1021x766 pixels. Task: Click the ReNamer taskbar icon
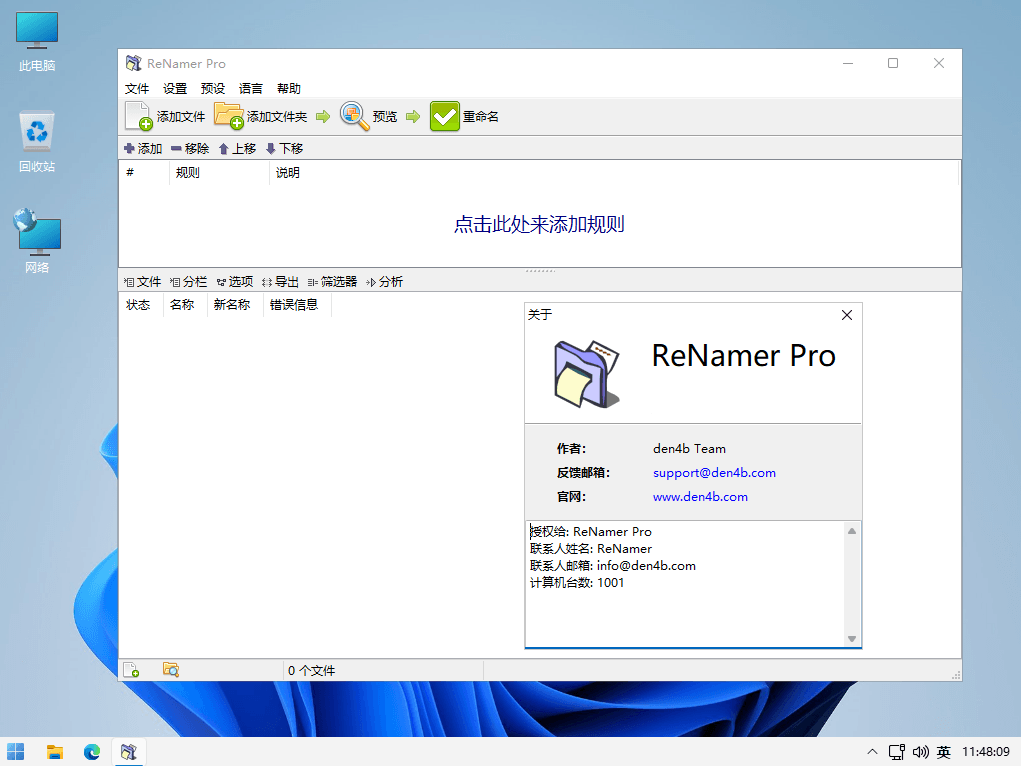129,752
